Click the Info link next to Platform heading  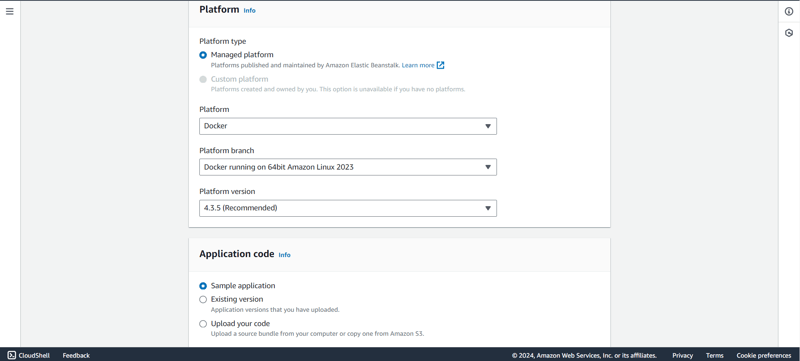[249, 10]
